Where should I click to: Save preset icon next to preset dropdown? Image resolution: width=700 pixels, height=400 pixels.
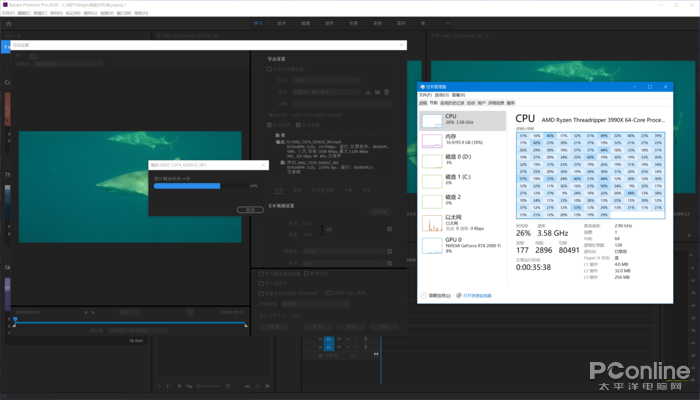click(368, 92)
